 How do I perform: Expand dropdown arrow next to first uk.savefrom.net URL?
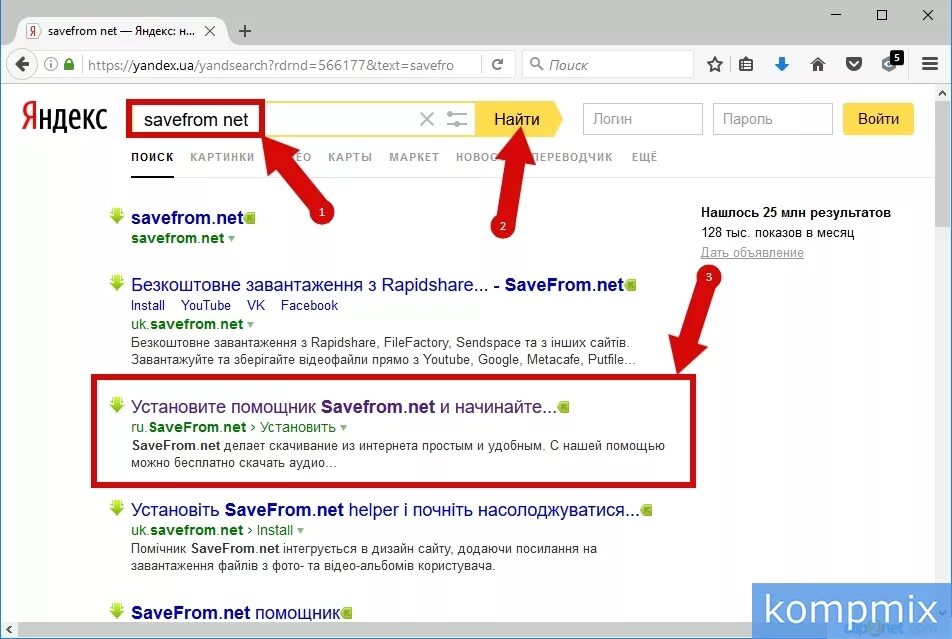pos(250,324)
